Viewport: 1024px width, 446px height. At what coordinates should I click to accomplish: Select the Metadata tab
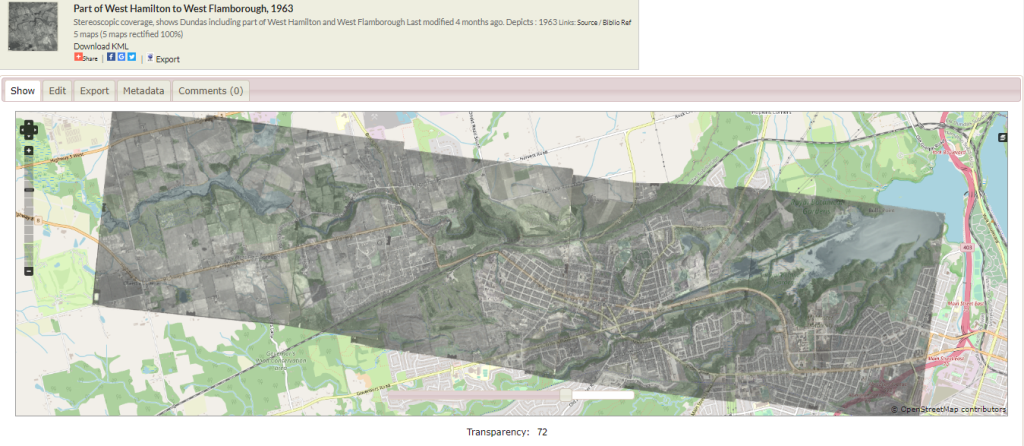pos(143,91)
